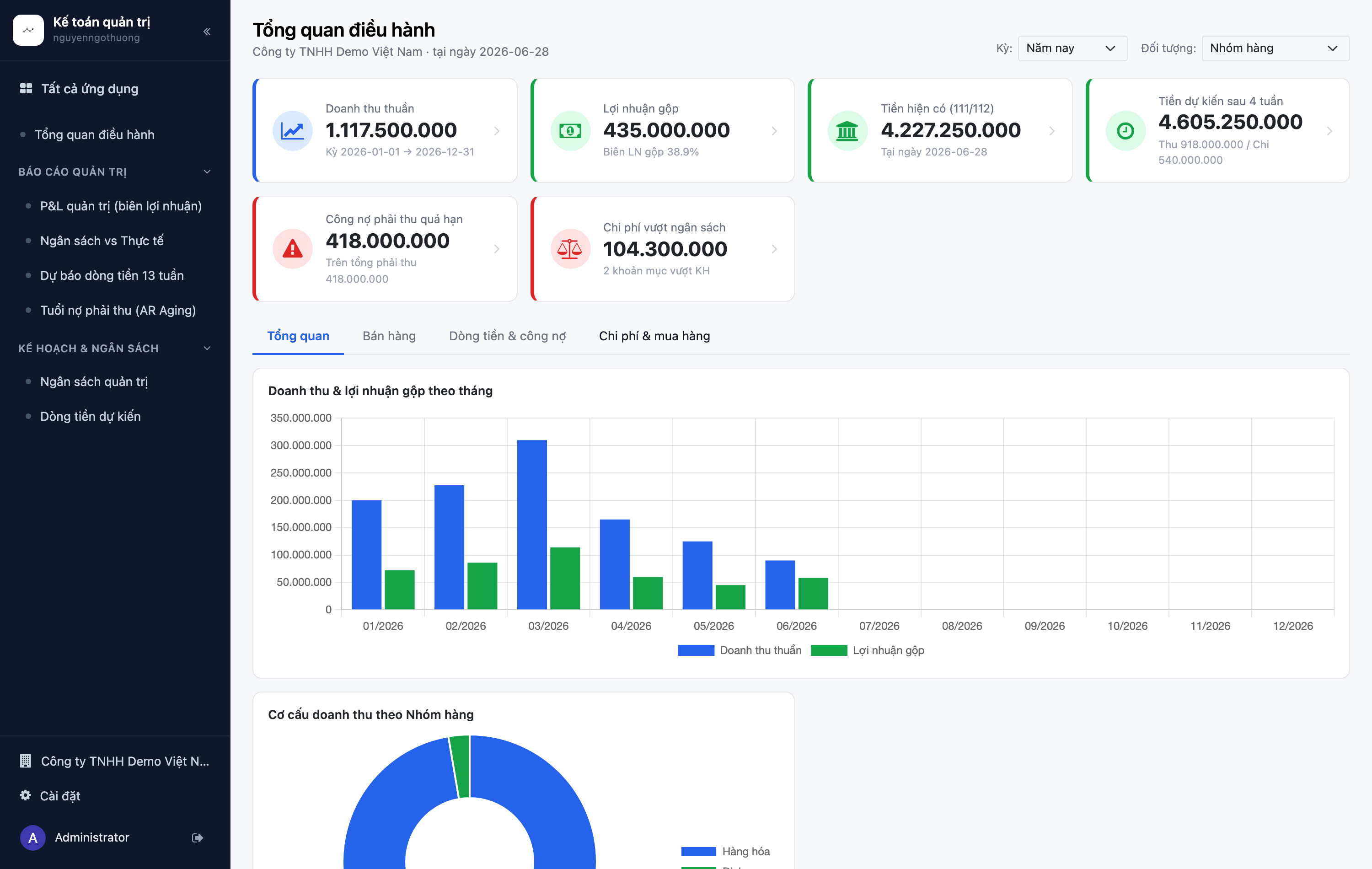1372x869 pixels.
Task: Click heading Cơ cấu doanh thu theo Nhóm hàng
Action: pos(370,714)
